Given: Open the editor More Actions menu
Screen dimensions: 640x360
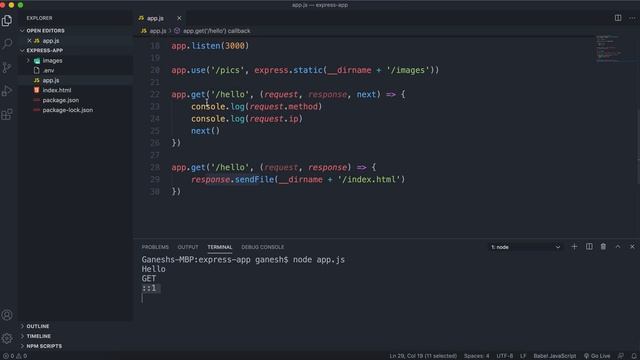Looking at the screenshot, I should point(632,18).
